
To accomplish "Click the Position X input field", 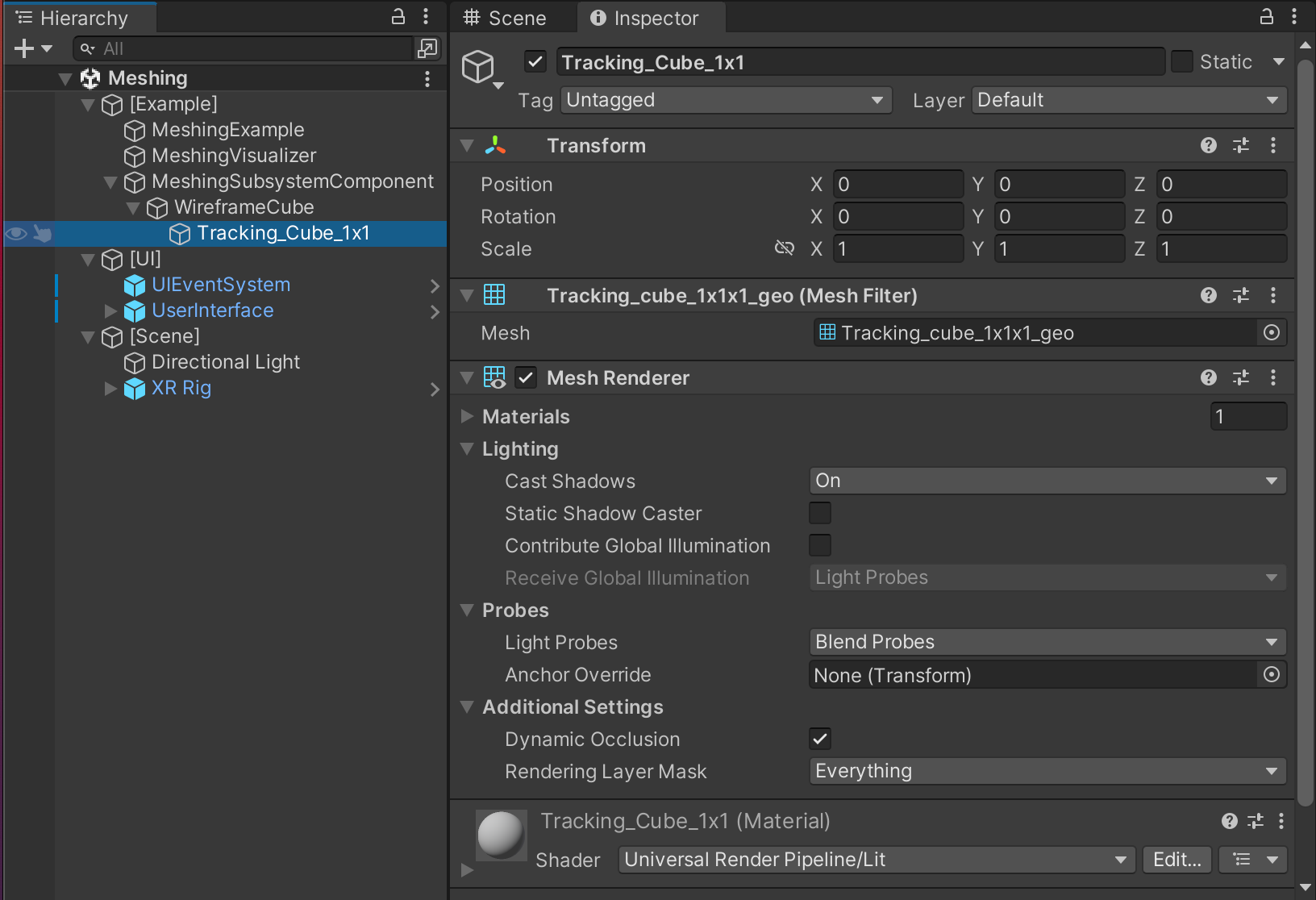I will 897,184.
